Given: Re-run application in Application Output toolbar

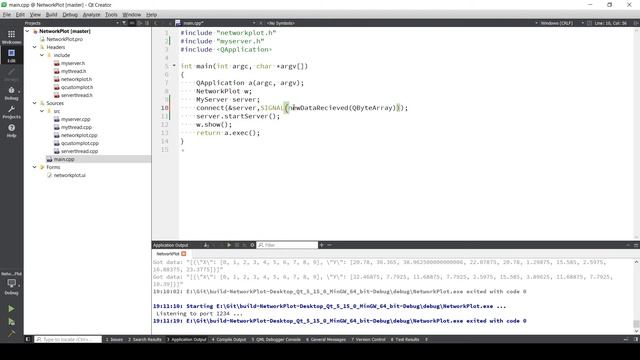Looking at the screenshot, I should [x=229, y=245].
